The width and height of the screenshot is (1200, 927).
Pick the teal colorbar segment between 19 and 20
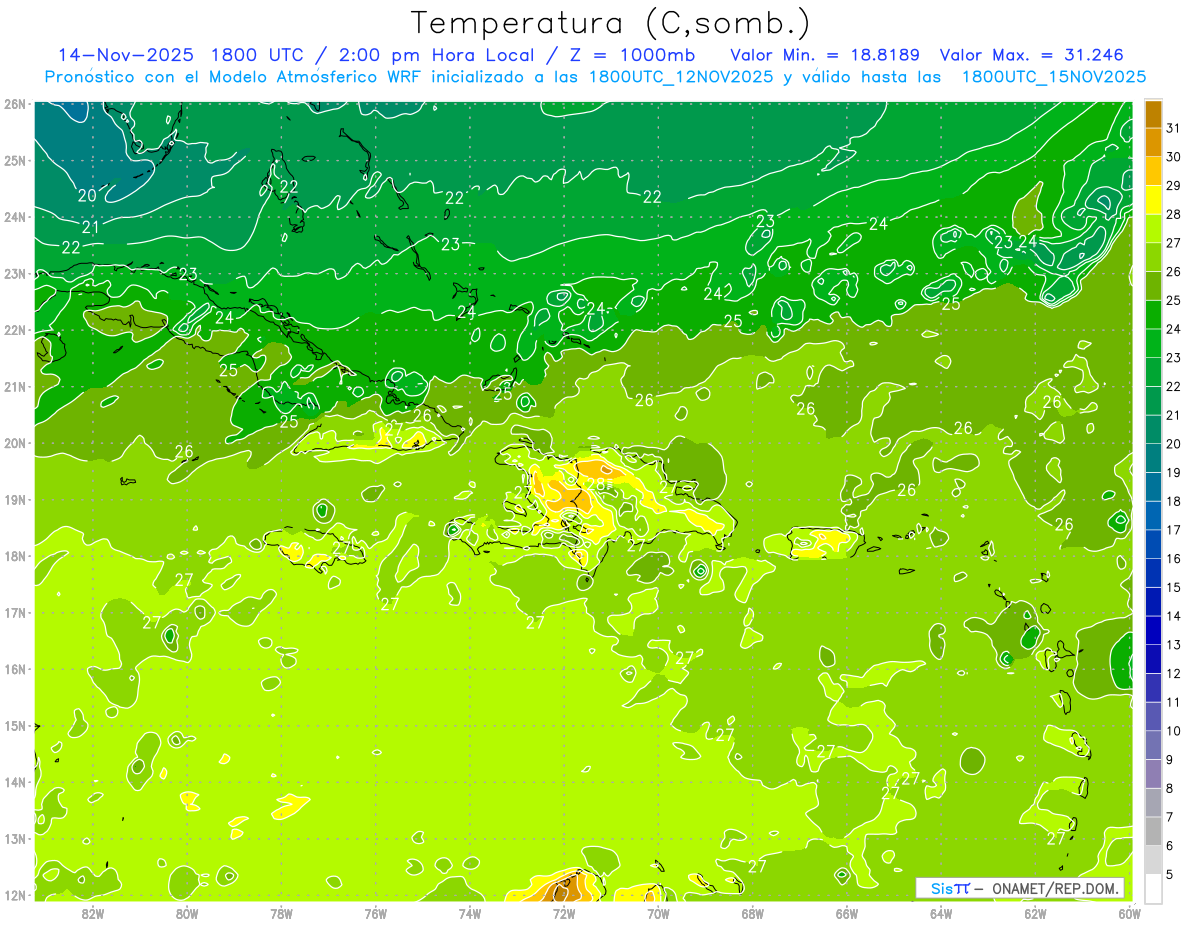1154,458
